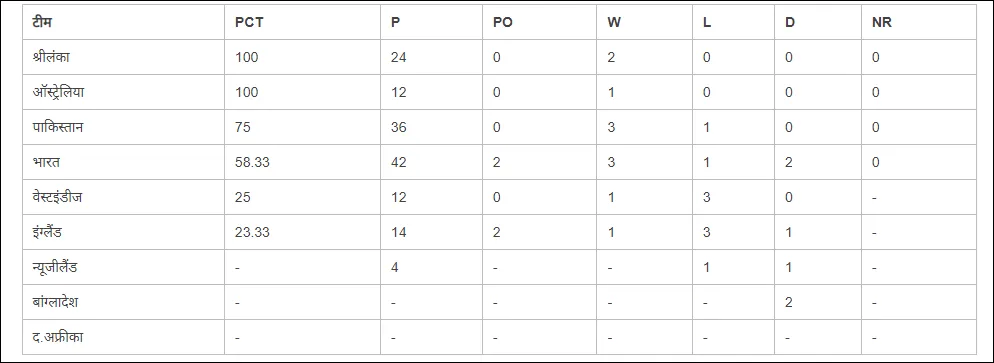Image resolution: width=994 pixels, height=363 pixels.
Task: Select the वेस्टइंडीज team name cell
Action: (124, 197)
